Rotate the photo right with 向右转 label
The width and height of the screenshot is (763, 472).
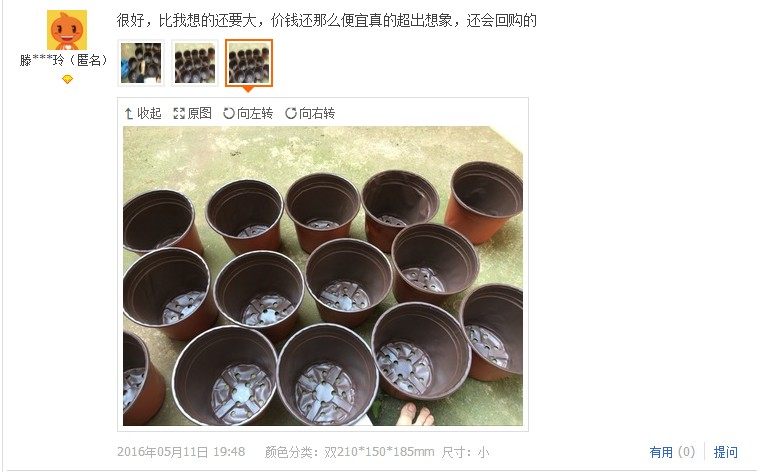pos(317,113)
